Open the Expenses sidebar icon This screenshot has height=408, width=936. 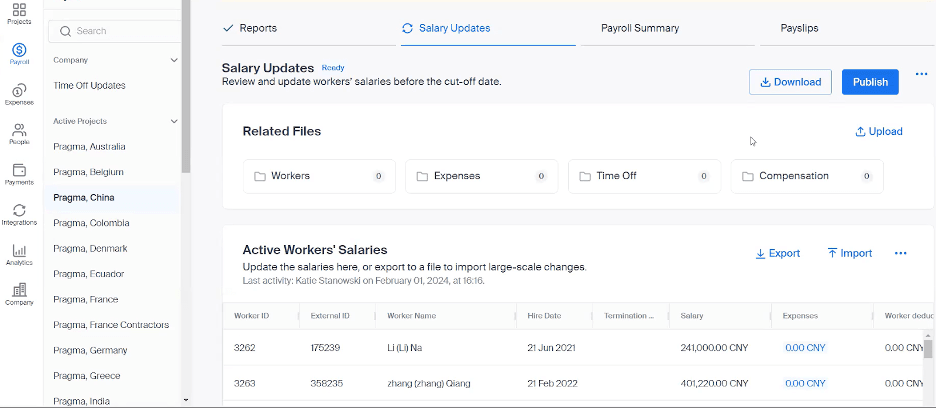19,94
